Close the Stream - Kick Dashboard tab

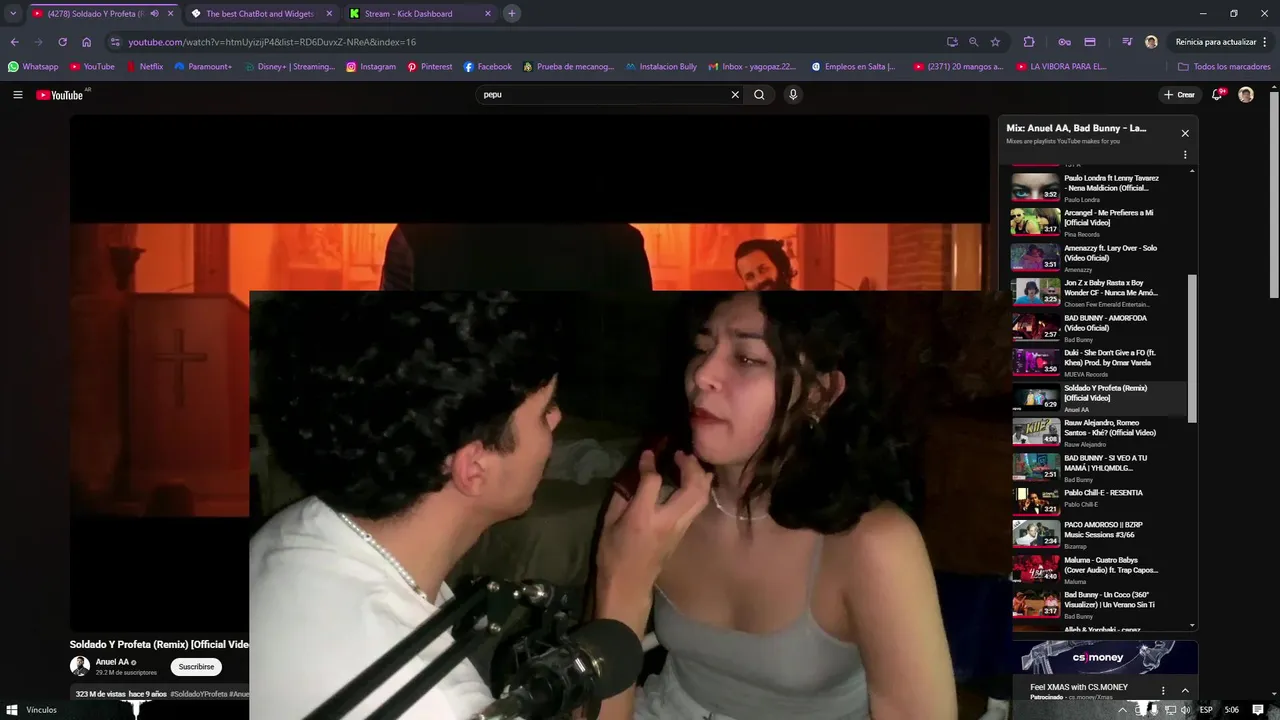point(488,14)
